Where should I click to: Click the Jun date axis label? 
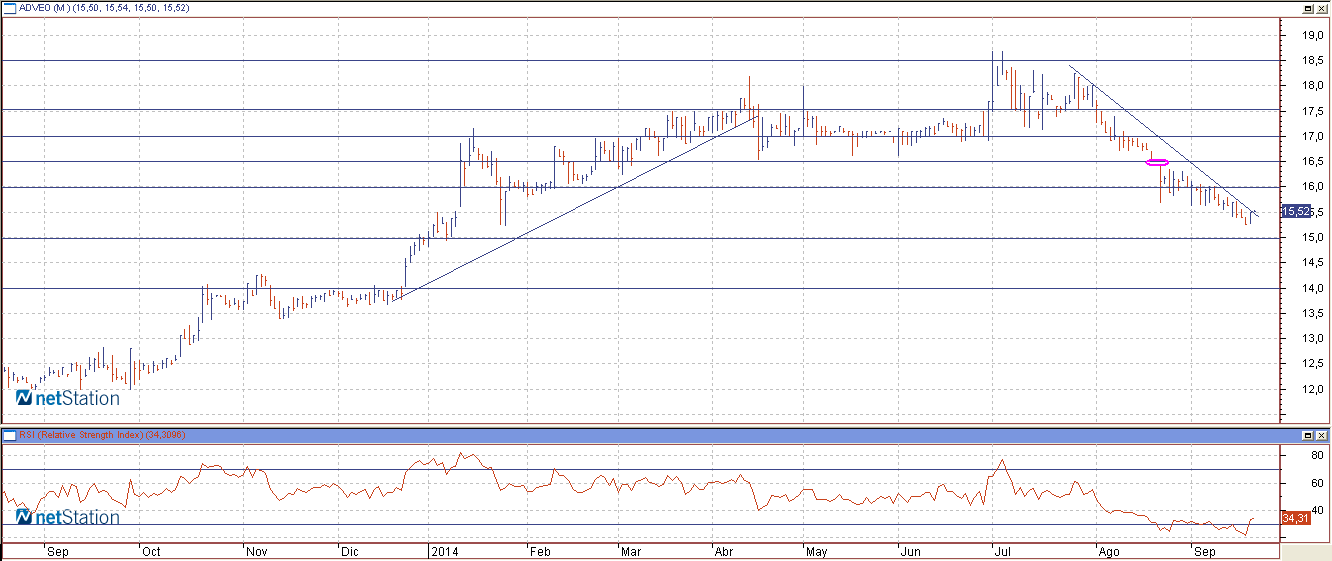coord(911,551)
